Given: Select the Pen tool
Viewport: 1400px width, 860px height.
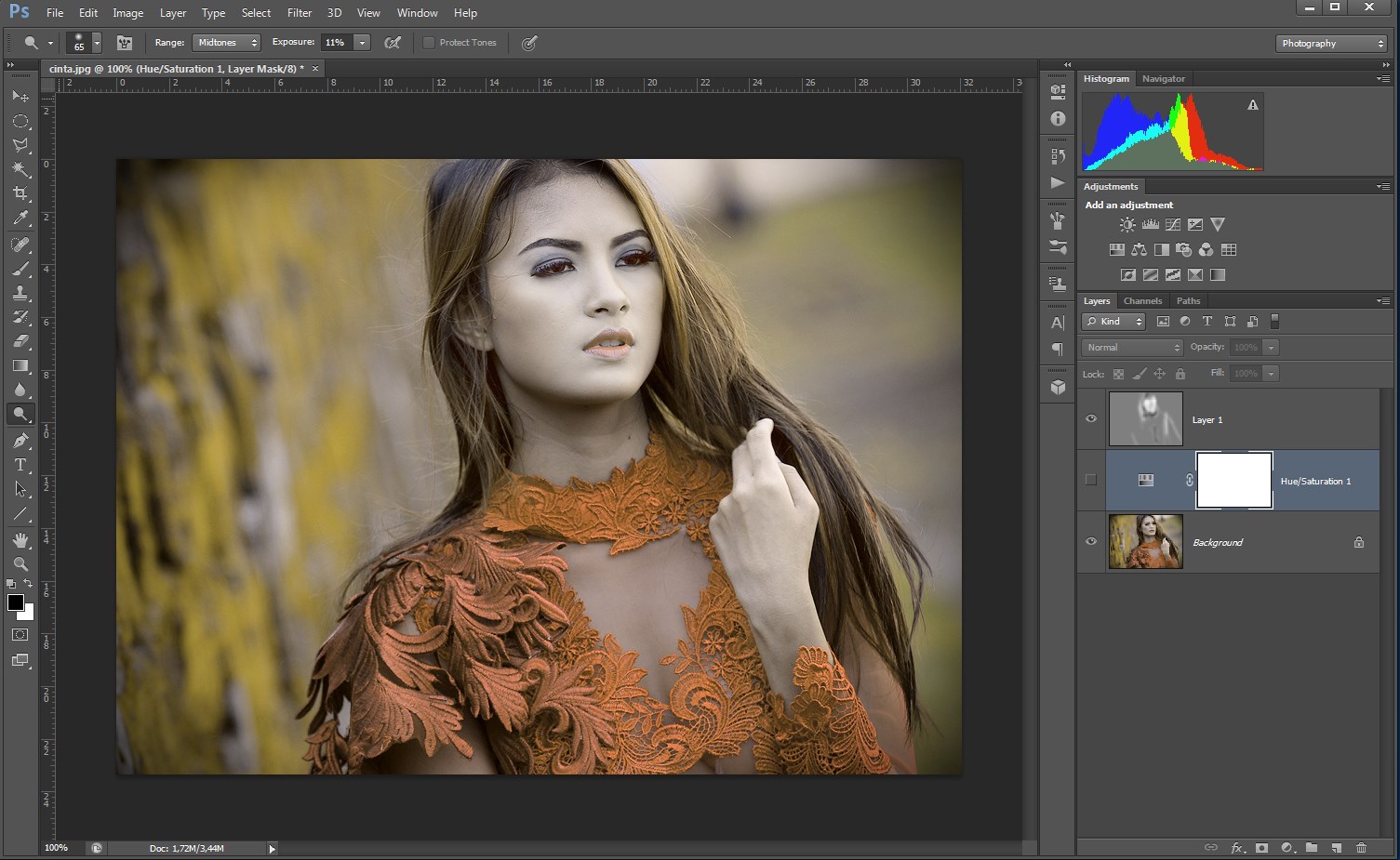Looking at the screenshot, I should click(x=20, y=440).
